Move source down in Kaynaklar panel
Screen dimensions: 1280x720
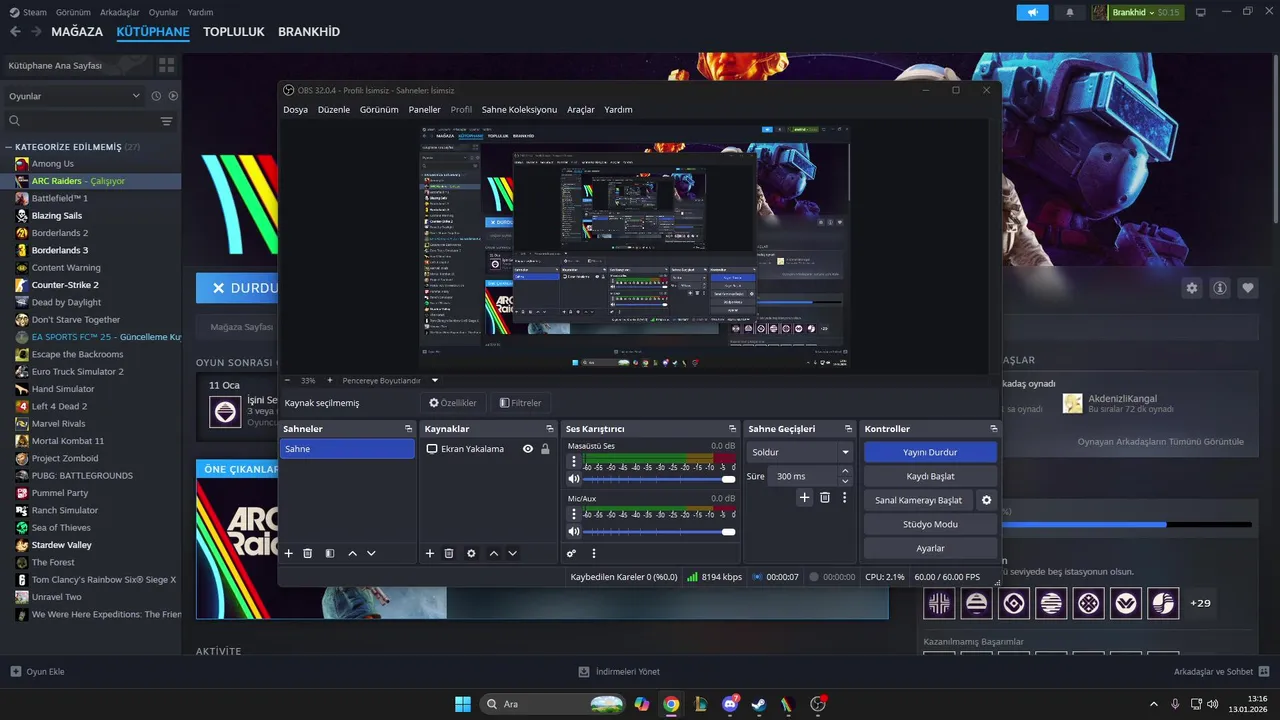click(512, 553)
